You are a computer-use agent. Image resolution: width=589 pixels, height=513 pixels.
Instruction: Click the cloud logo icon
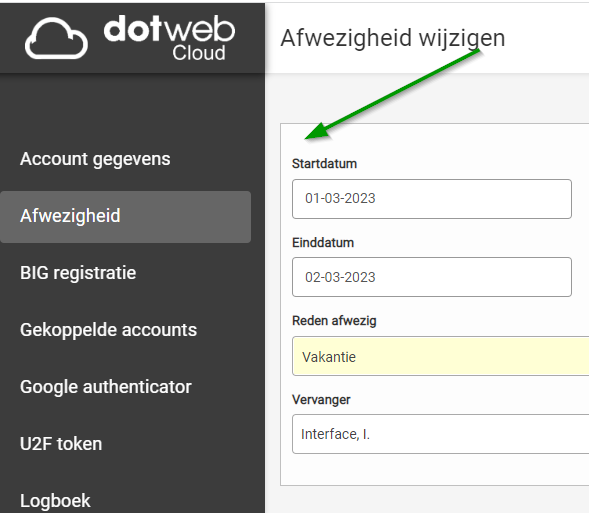[56, 38]
